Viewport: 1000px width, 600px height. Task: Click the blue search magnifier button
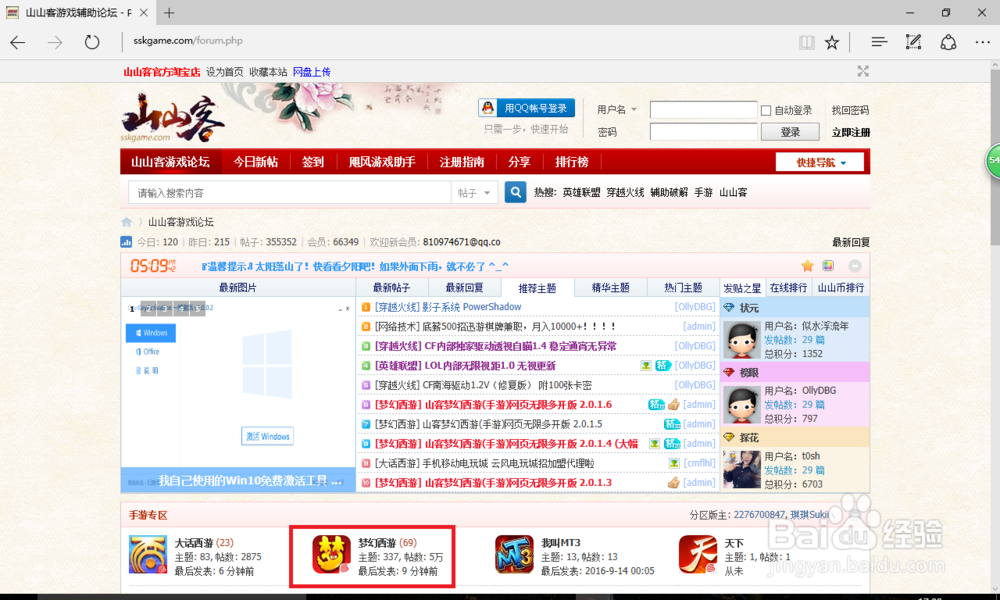pos(515,192)
